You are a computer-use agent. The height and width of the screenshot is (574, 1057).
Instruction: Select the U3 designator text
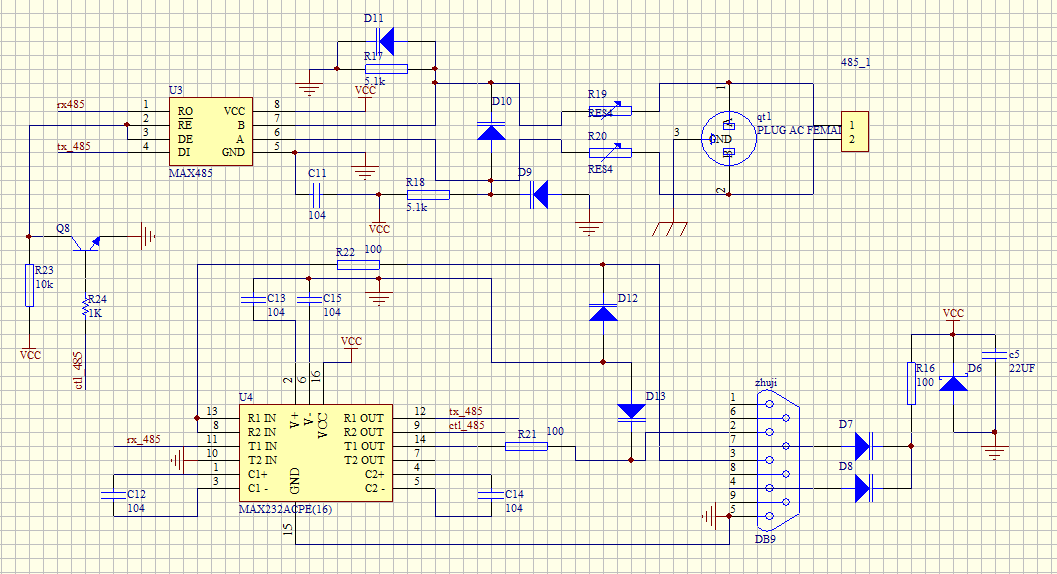click(175, 90)
